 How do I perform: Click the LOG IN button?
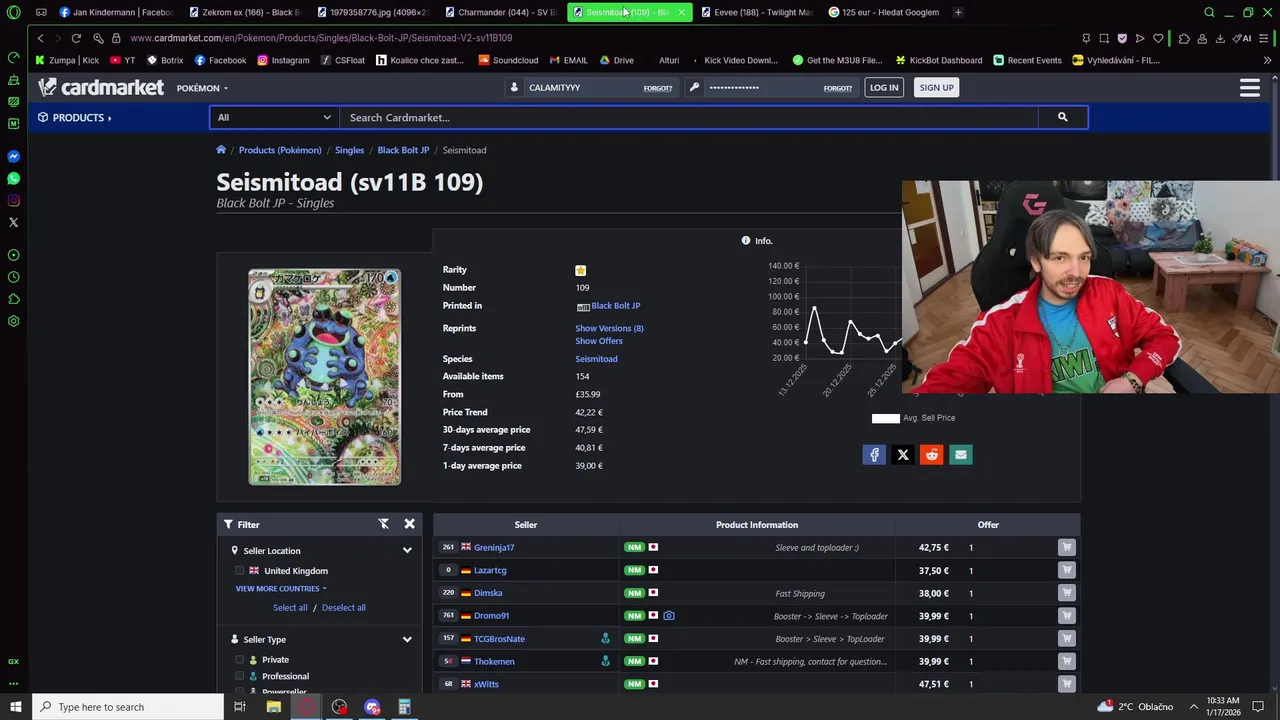pos(884,88)
